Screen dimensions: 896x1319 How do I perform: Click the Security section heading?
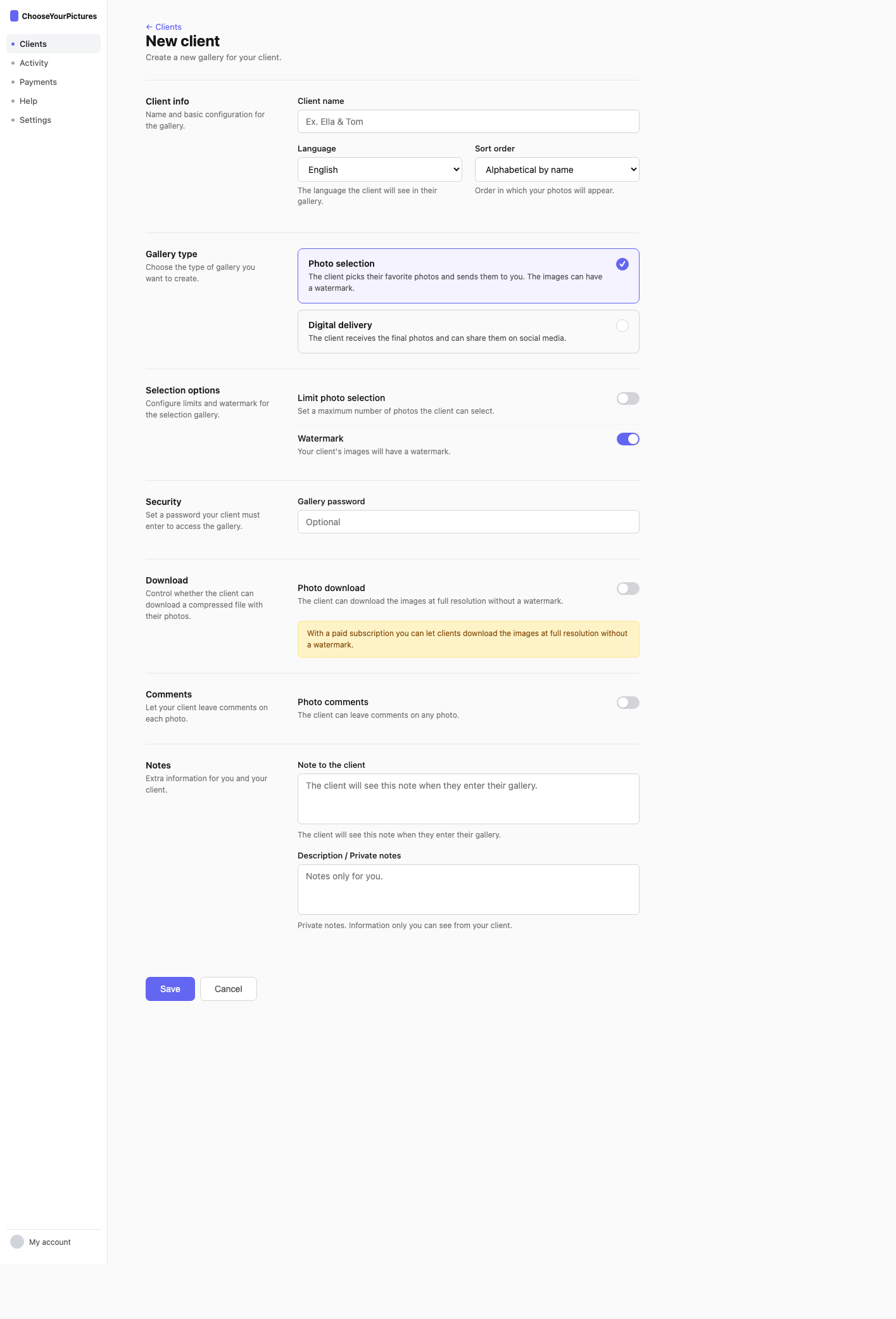(163, 502)
